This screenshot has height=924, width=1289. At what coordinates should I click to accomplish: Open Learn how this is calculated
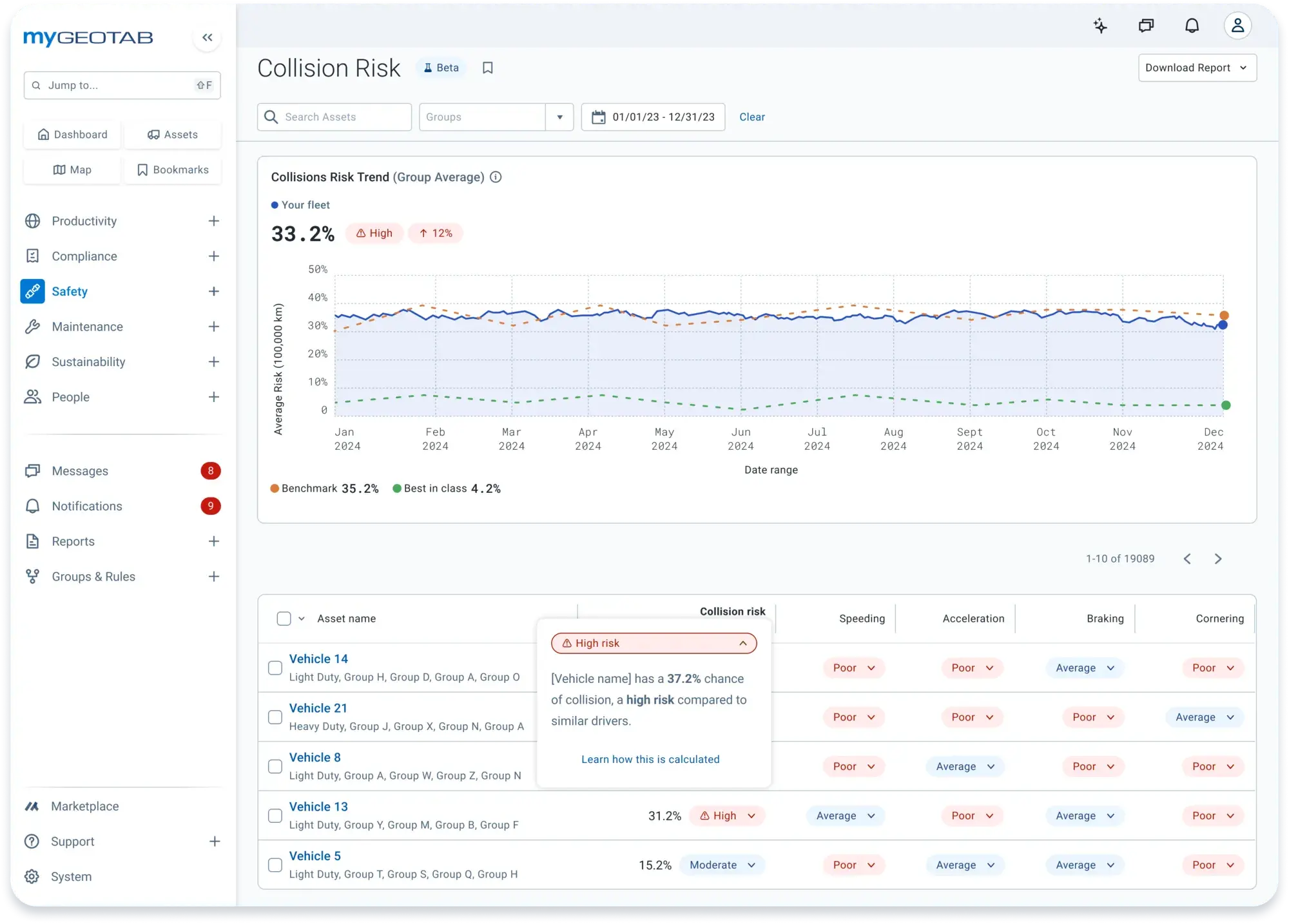[650, 759]
